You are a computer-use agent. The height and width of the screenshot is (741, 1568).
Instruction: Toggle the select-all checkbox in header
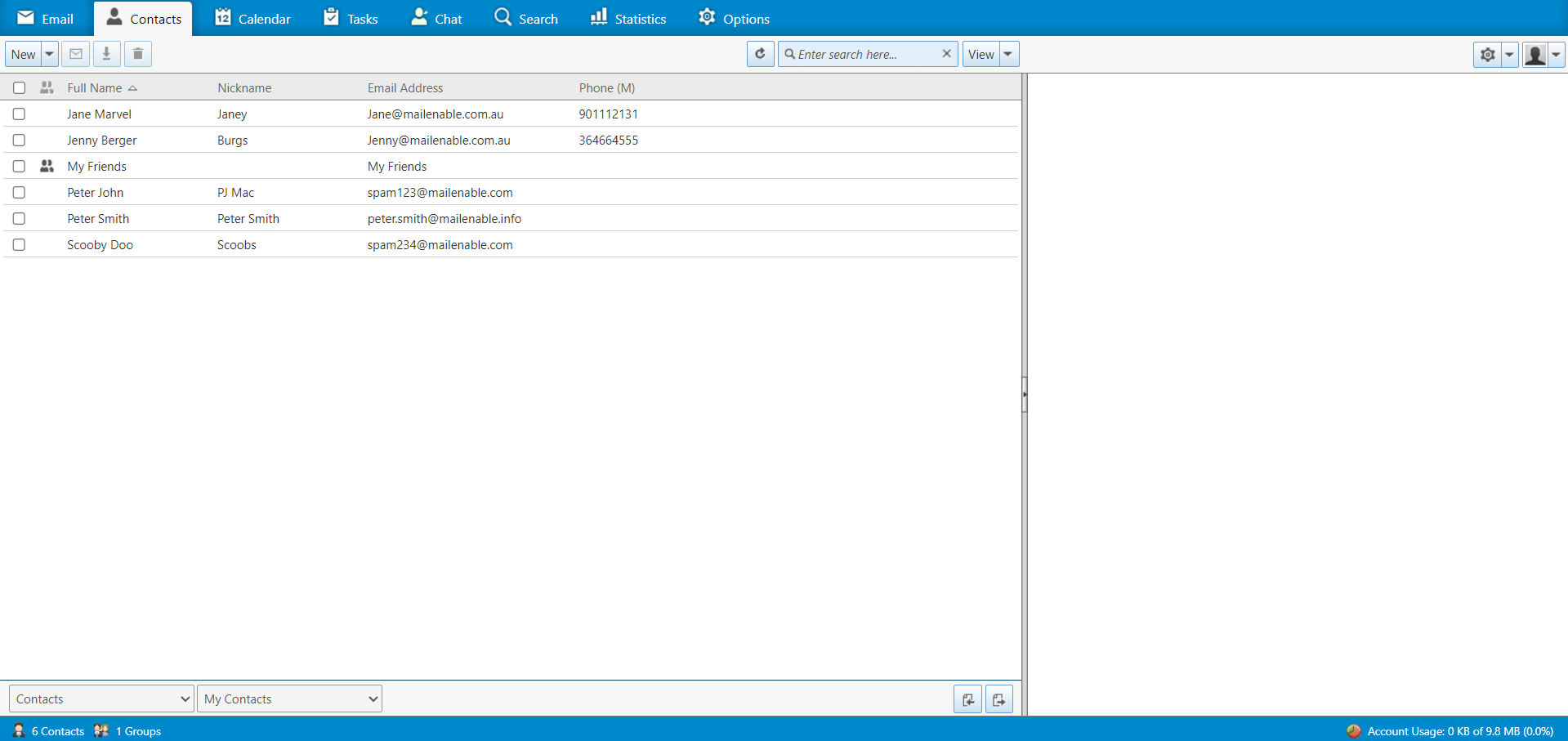click(19, 88)
